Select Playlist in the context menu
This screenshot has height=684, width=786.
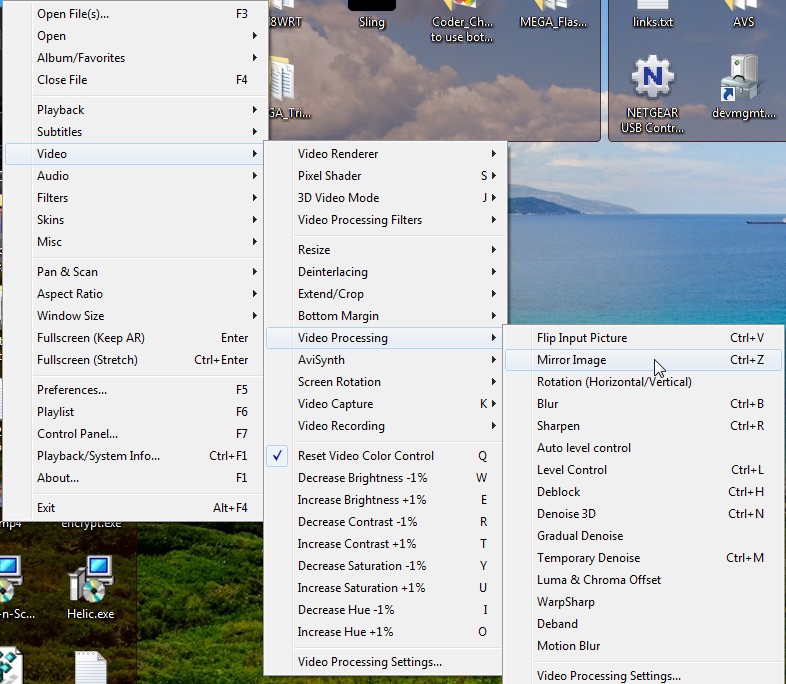tap(56, 412)
